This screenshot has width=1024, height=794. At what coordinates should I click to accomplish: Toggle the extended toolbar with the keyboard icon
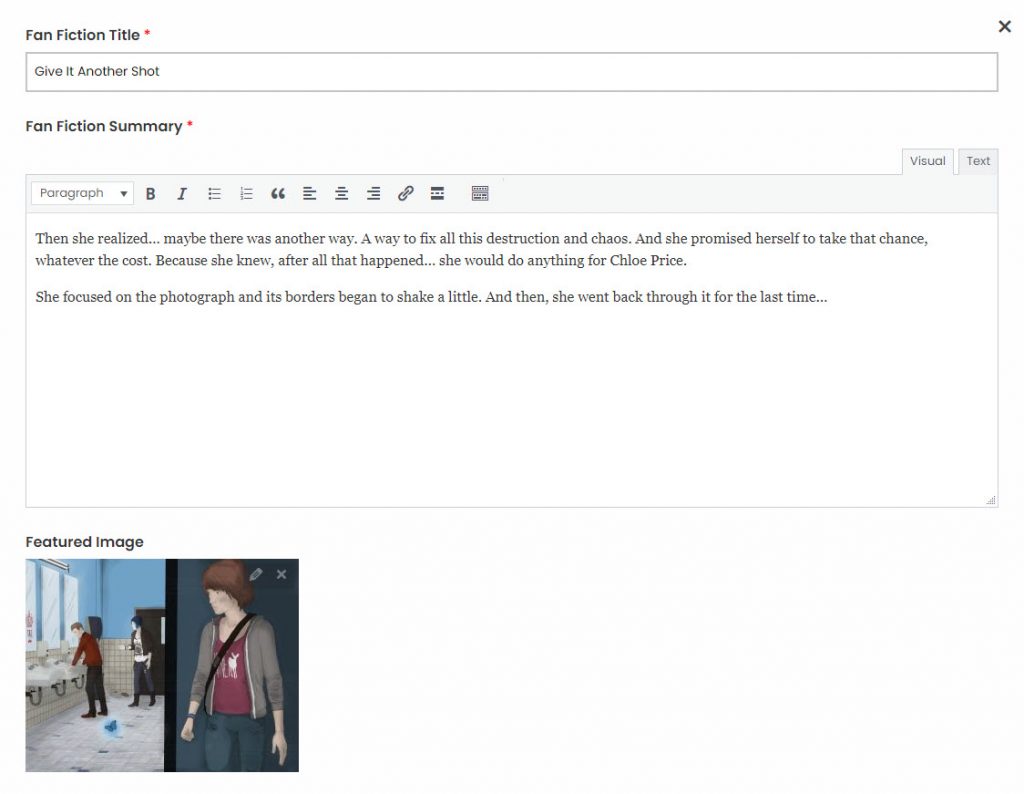click(480, 193)
